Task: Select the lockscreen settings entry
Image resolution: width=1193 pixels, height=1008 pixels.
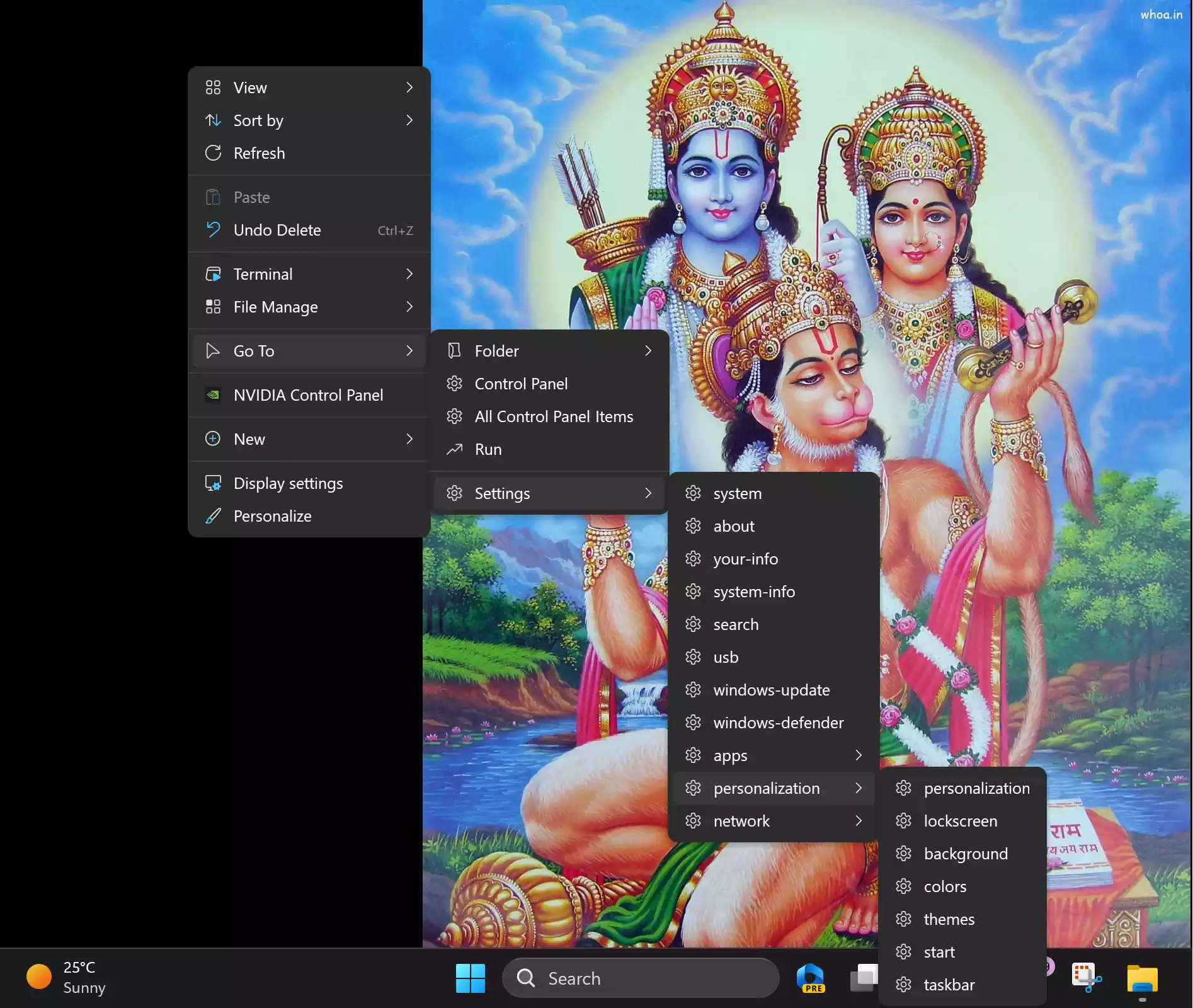Action: pyautogui.click(x=960, y=821)
